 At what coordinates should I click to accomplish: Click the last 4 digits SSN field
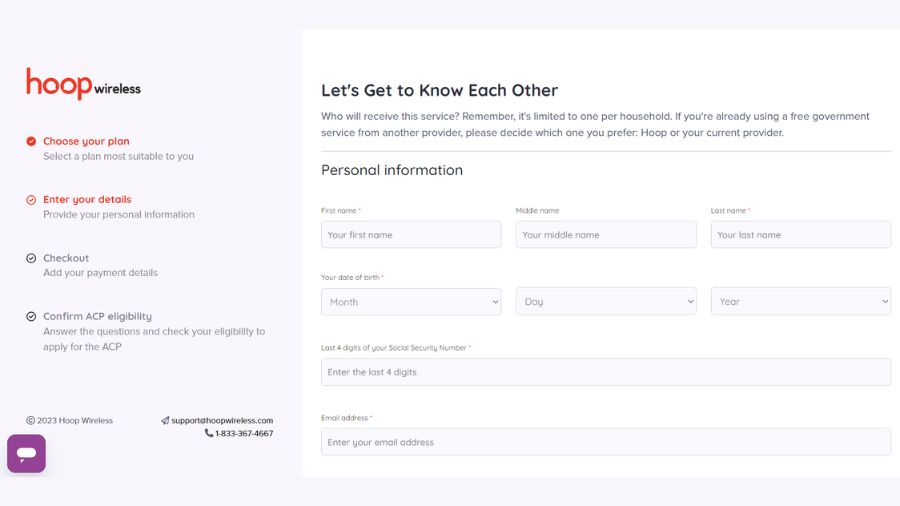pos(606,372)
